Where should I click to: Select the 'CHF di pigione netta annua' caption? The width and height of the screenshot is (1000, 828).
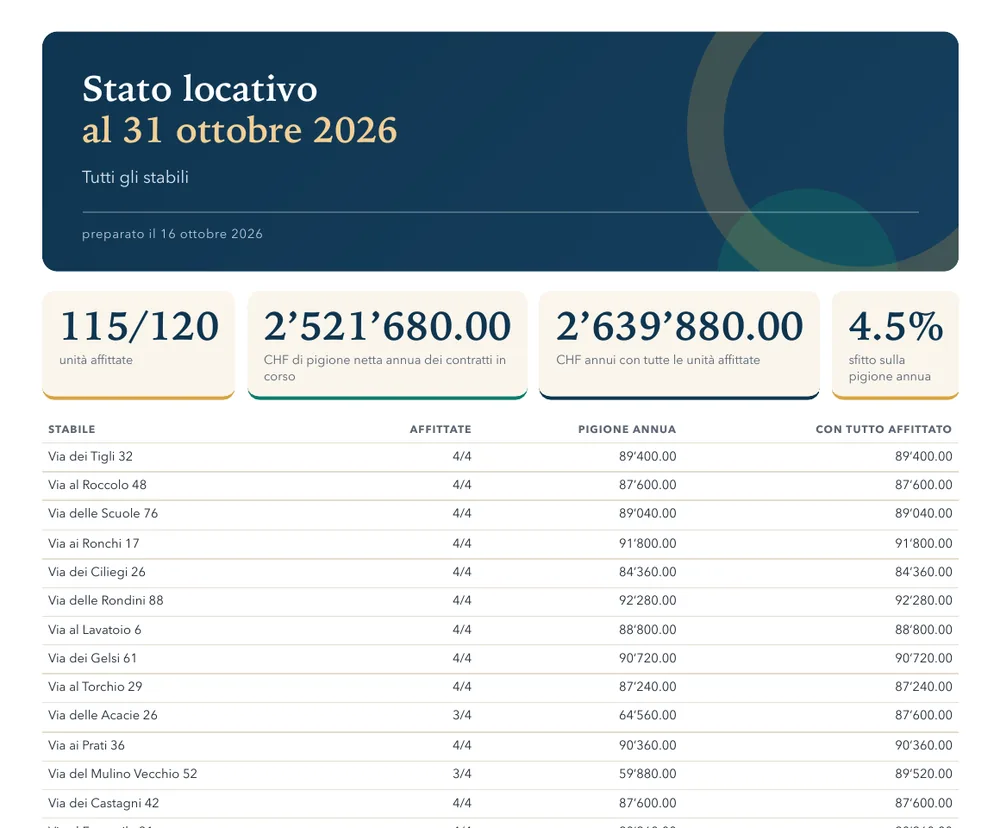click(x=385, y=368)
